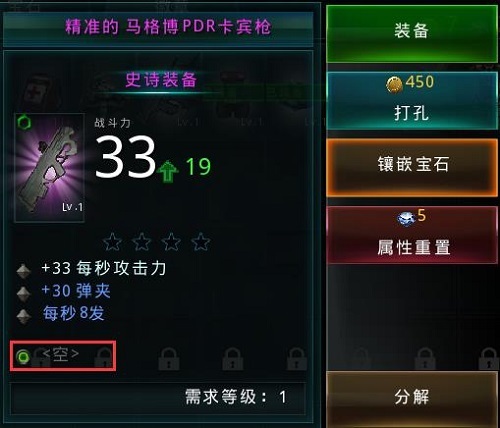Open 镶嵌宝石 gem inlay button
Image resolution: width=500 pixels, height=428 pixels.
pyautogui.click(x=412, y=167)
